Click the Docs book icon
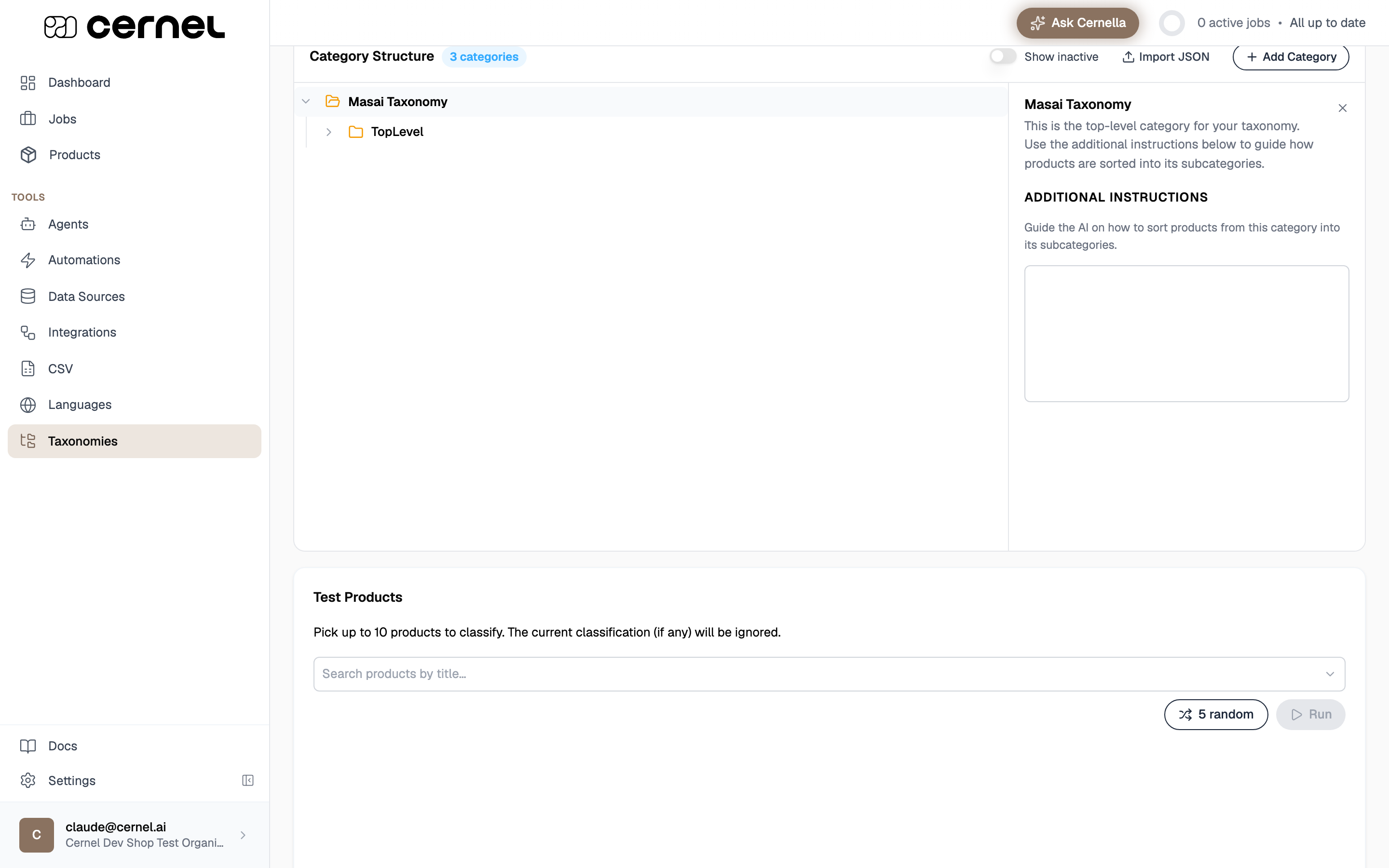The image size is (1389, 868). coord(27,746)
